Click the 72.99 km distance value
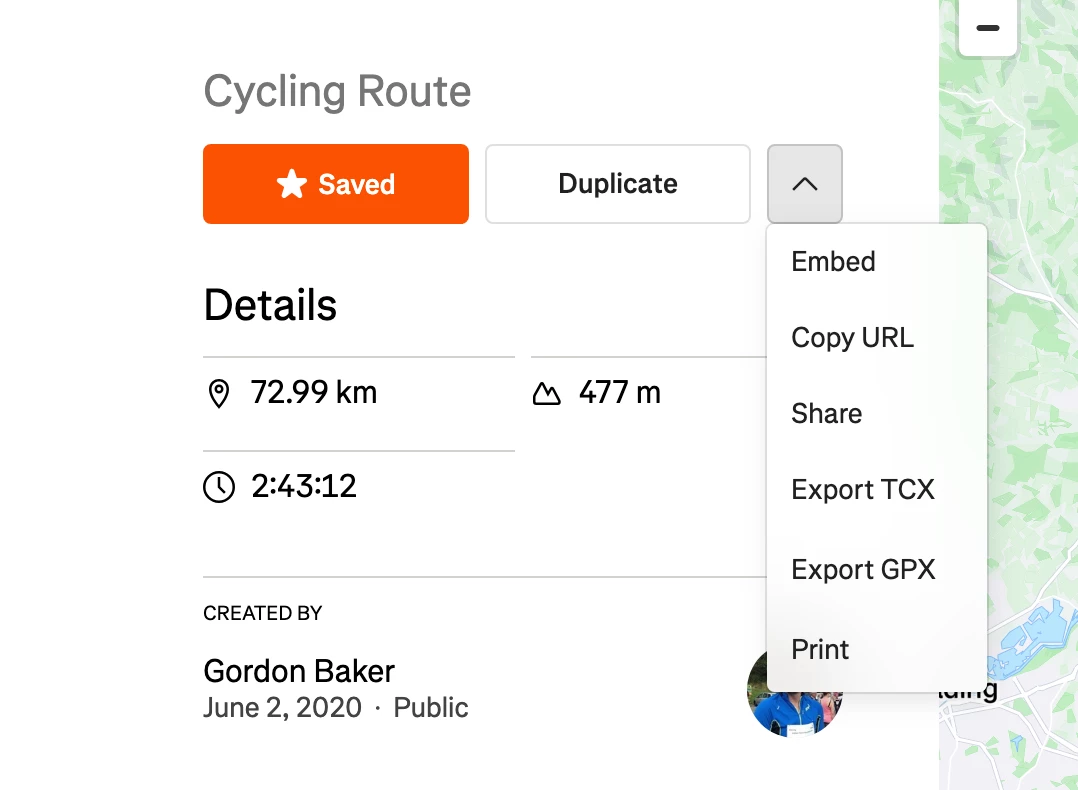Image resolution: width=1078 pixels, height=790 pixels. 314,393
